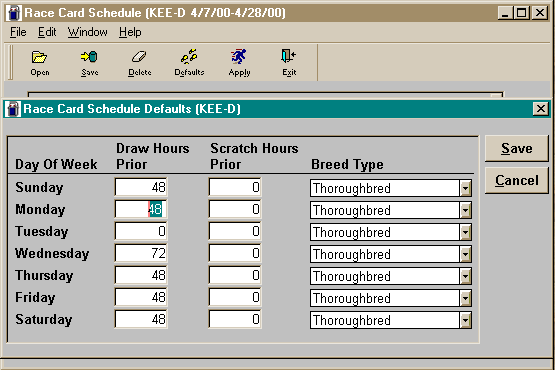Open the Window menu
Image resolution: width=555 pixels, height=370 pixels.
click(x=87, y=32)
